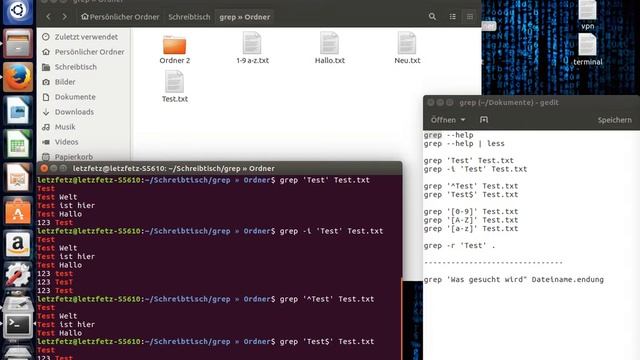This screenshot has height=360, width=640.
Task: Navigate to Persönlicher Ordner breadcrumb
Action: pyautogui.click(x=120, y=17)
